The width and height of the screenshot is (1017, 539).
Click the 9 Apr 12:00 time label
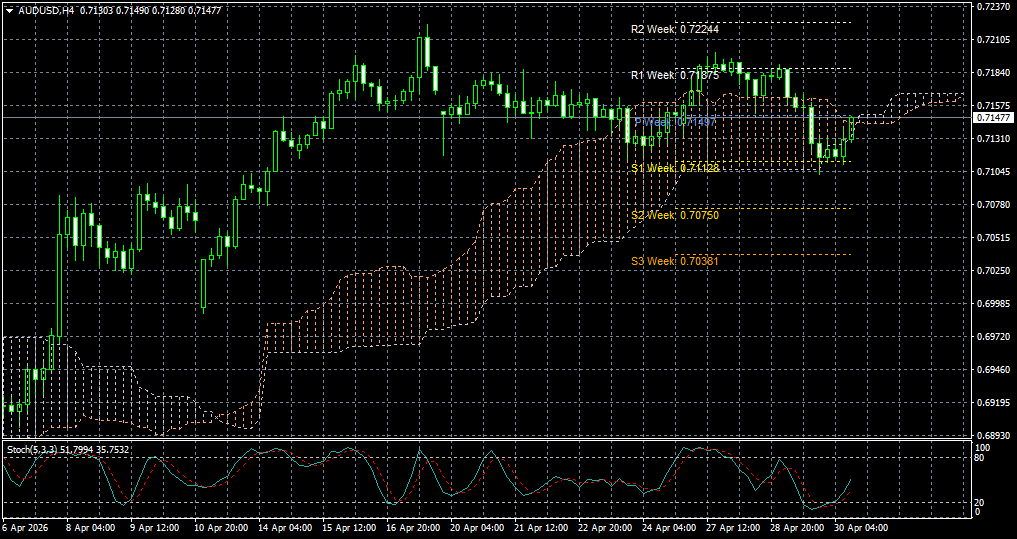[156, 529]
